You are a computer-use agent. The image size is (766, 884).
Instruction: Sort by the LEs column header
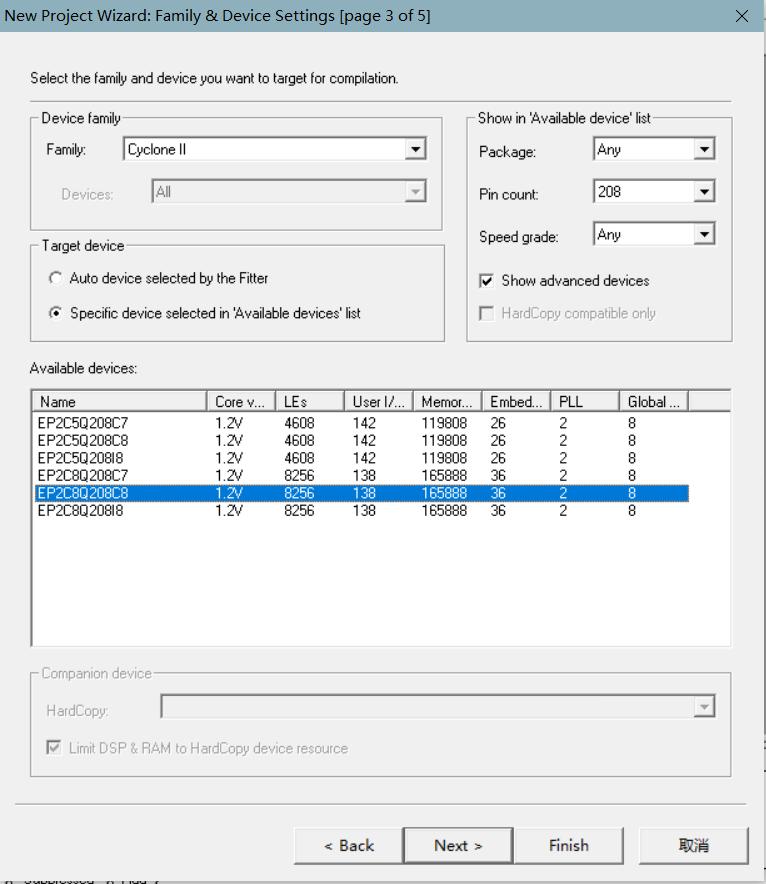(x=309, y=401)
